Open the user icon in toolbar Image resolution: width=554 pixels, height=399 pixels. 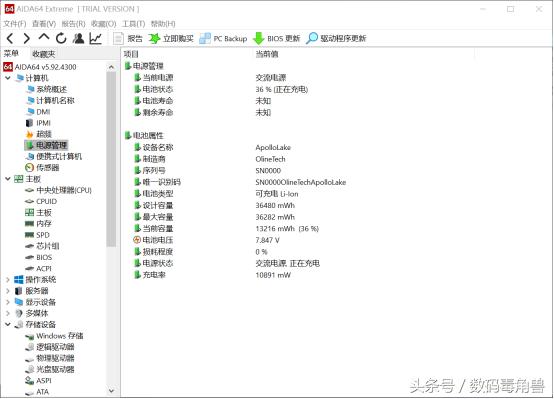pos(78,38)
